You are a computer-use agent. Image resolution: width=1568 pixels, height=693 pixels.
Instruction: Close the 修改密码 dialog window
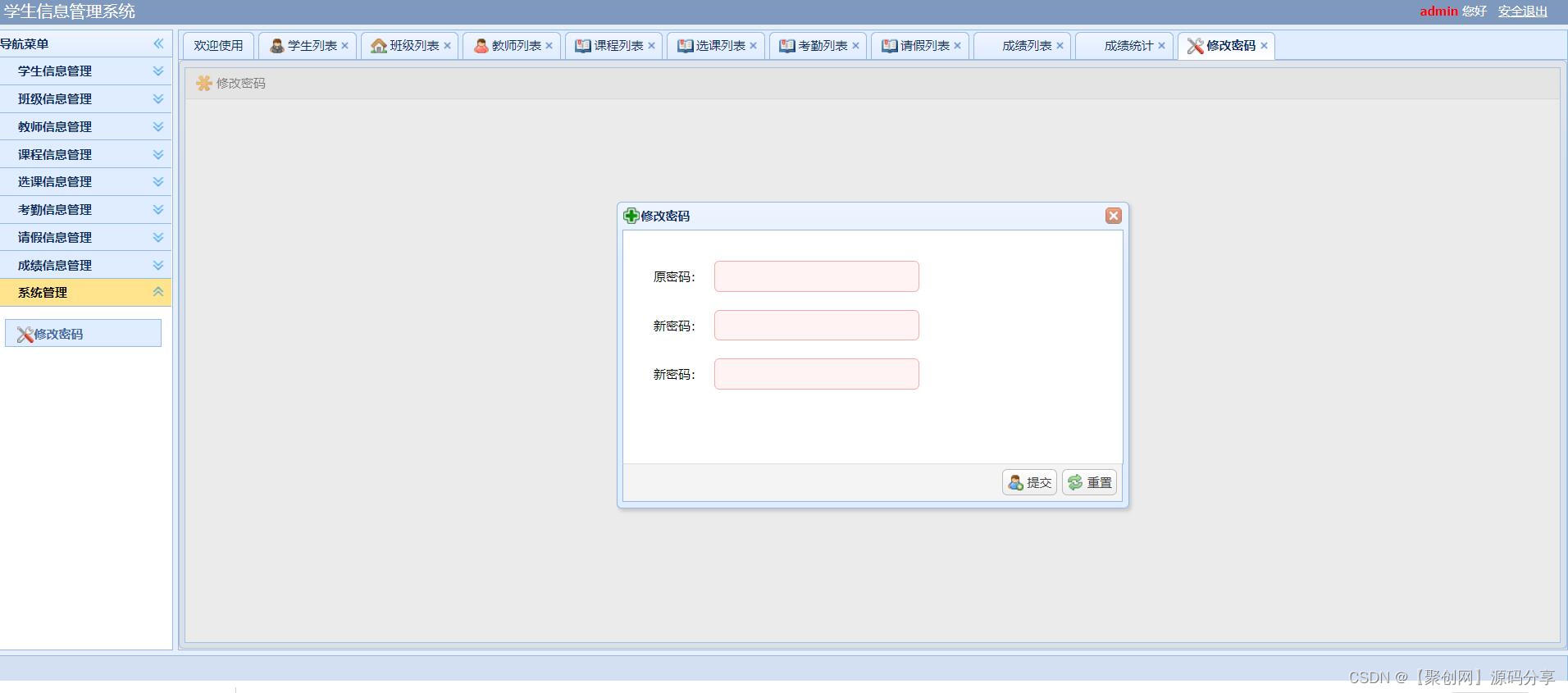1113,216
